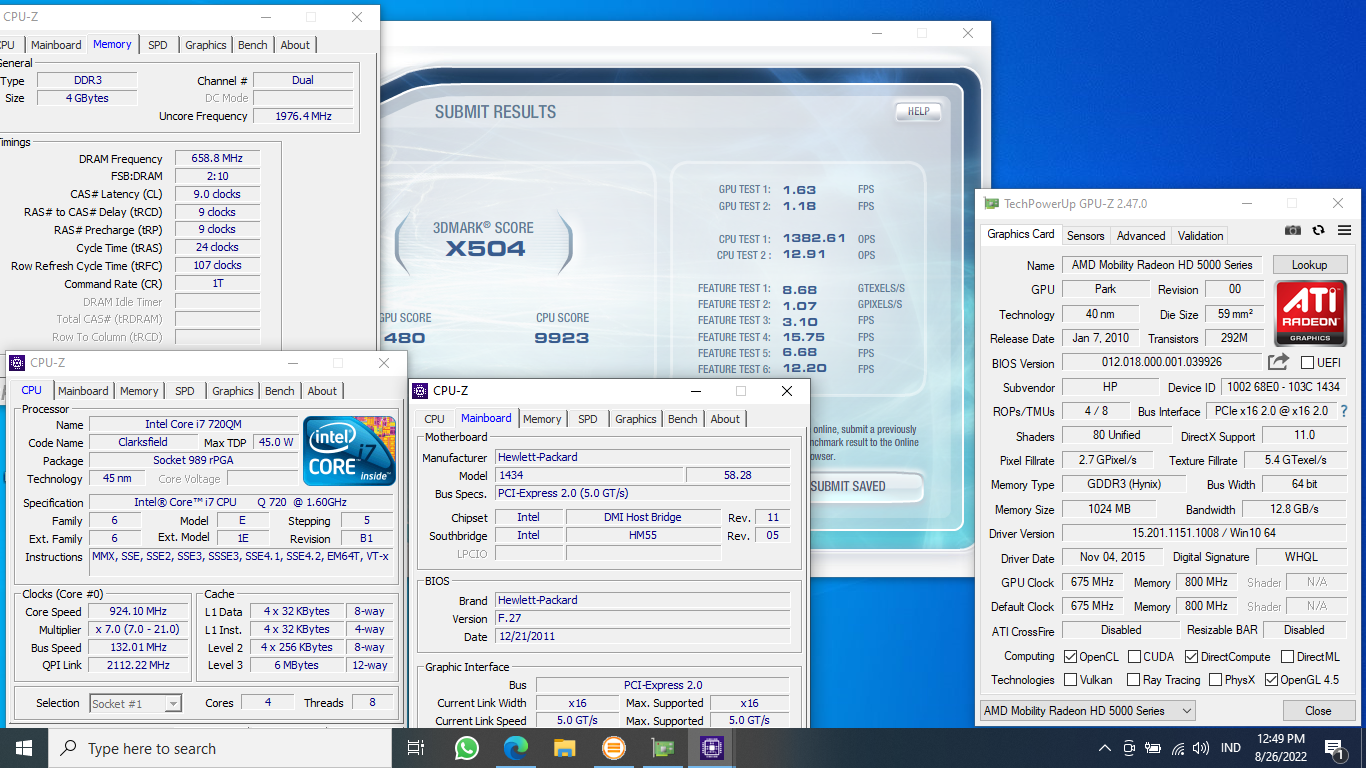Check the battery tray icon

click(1153, 748)
